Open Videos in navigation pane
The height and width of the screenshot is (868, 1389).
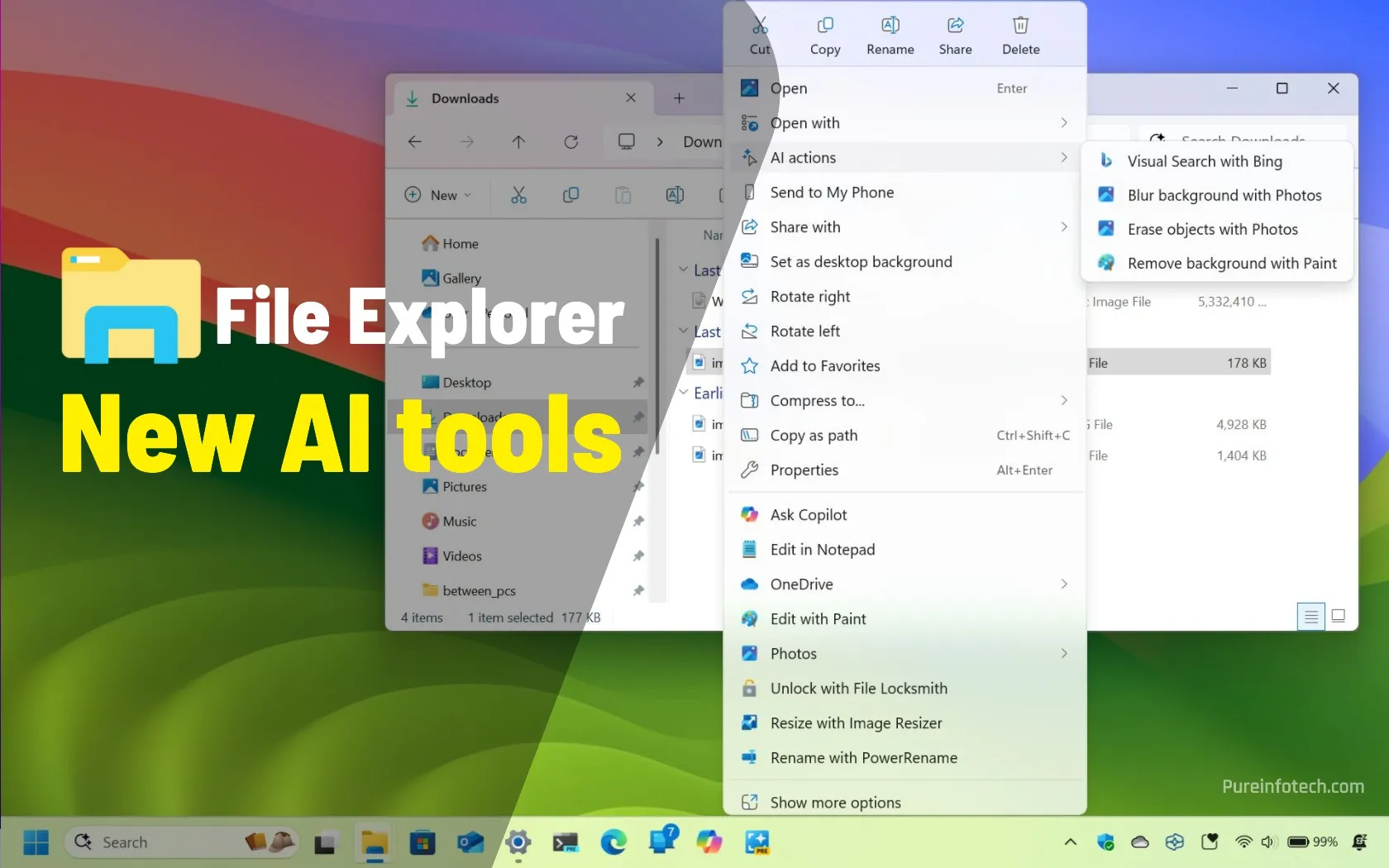[x=452, y=556]
